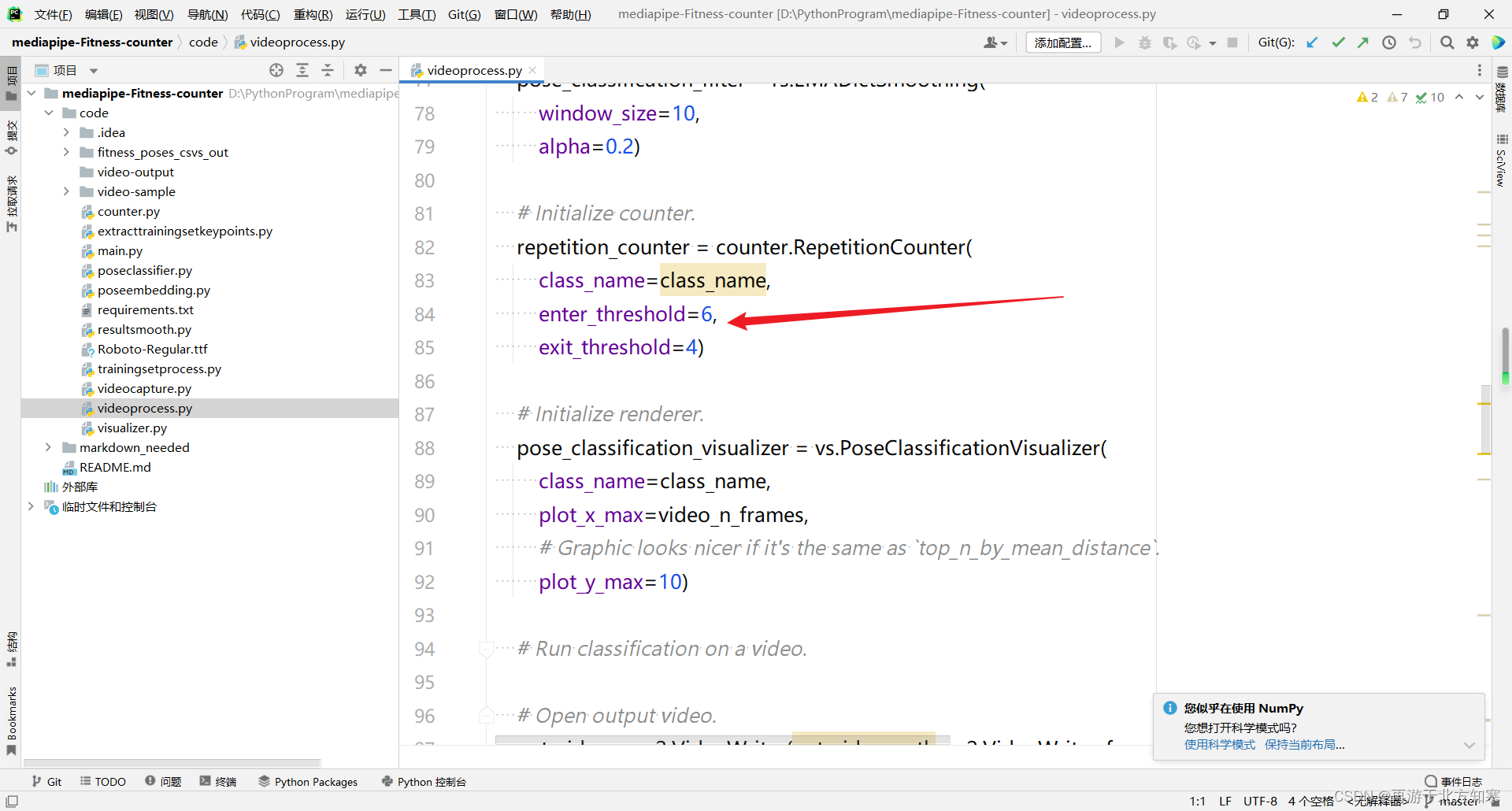Viewport: 1512px width, 811px height.
Task: Locate opened file with crosshair icon
Action: tap(276, 70)
